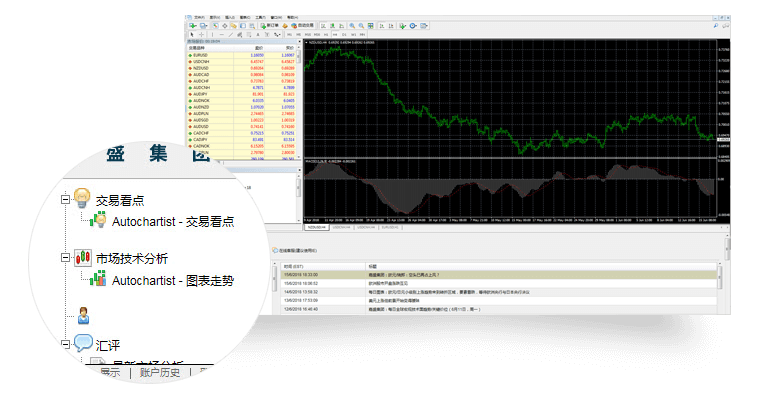Viewport: 770px width, 400px height.
Task: Open the chart Profiles toolbar icon
Action: [x=203, y=26]
